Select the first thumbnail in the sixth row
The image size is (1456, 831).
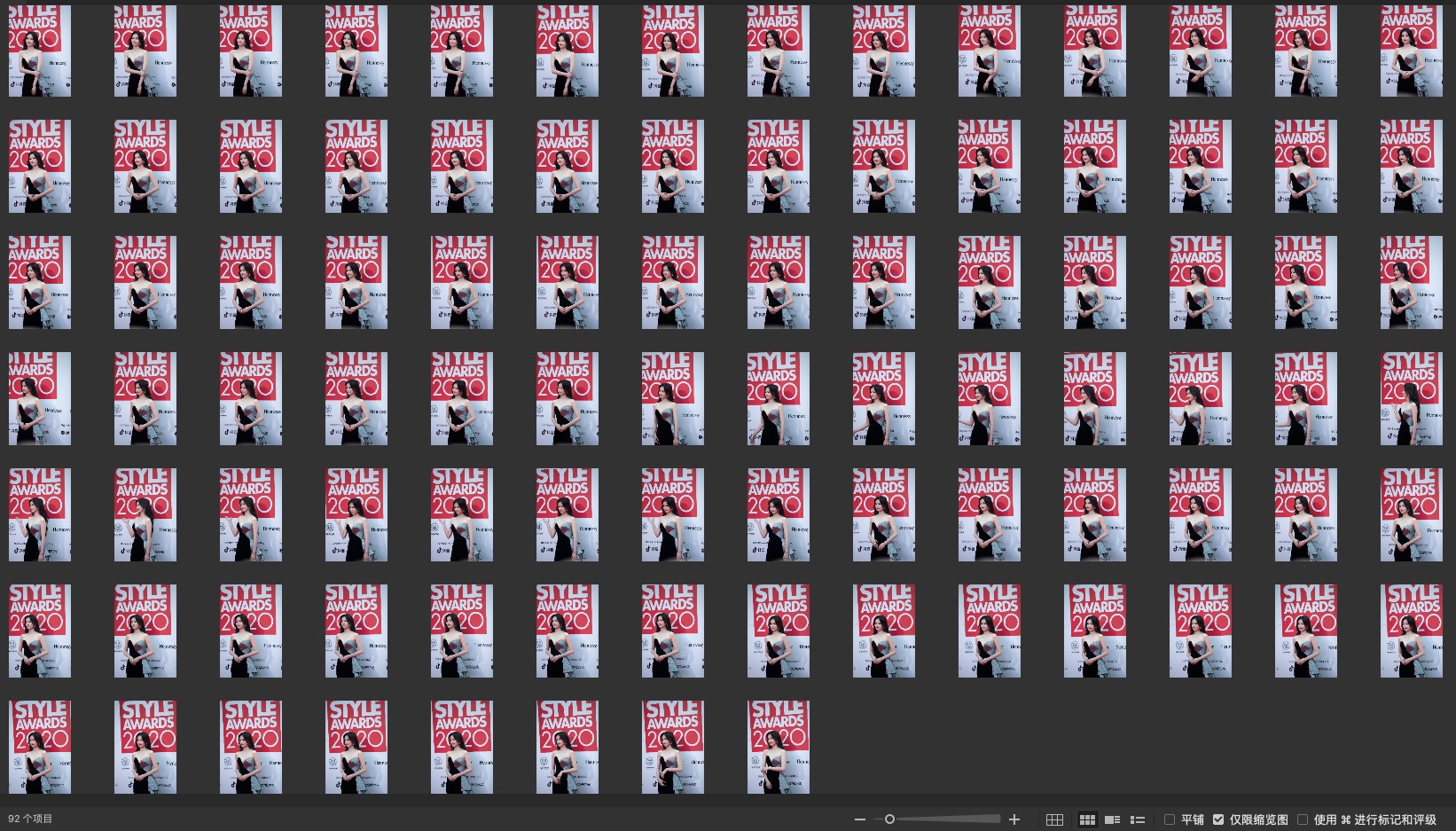point(40,631)
